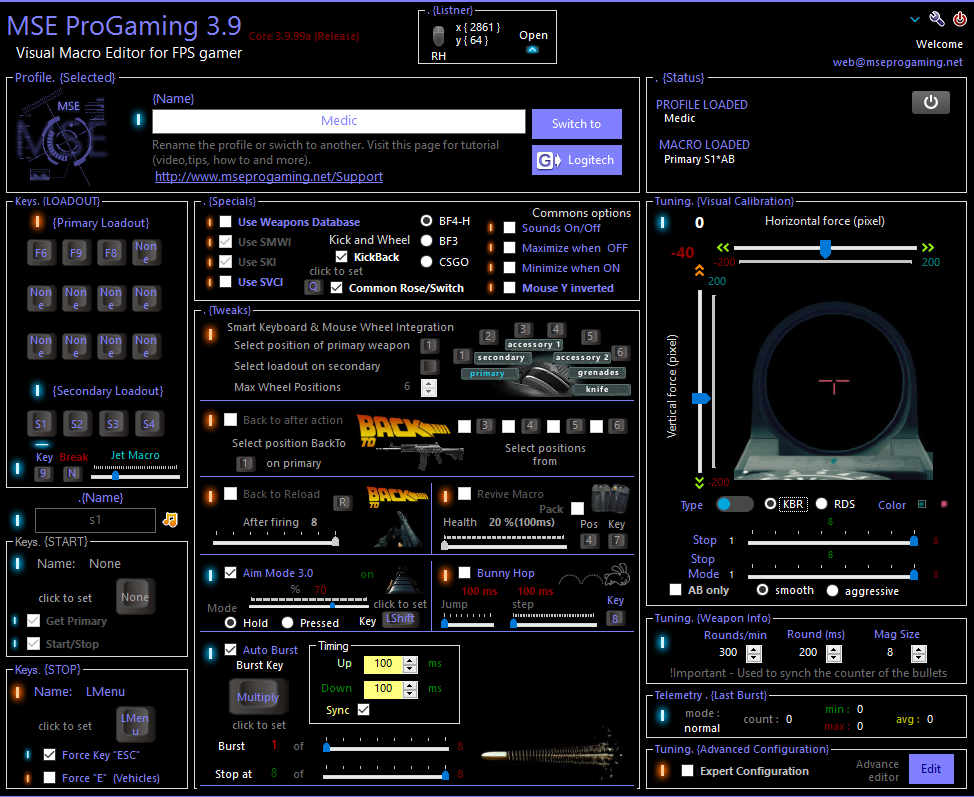Click the red power exit icon
This screenshot has width=974, height=797.
(960, 19)
